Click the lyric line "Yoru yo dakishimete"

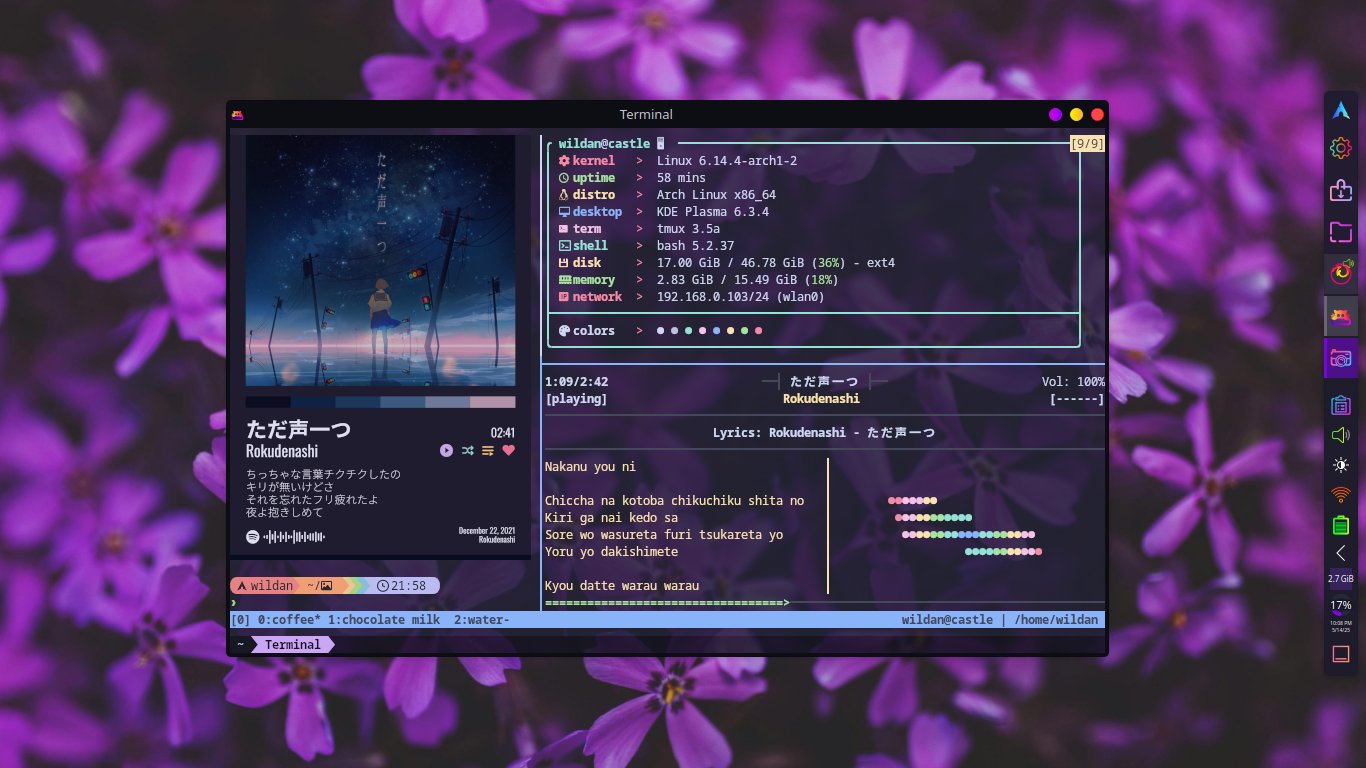611,552
